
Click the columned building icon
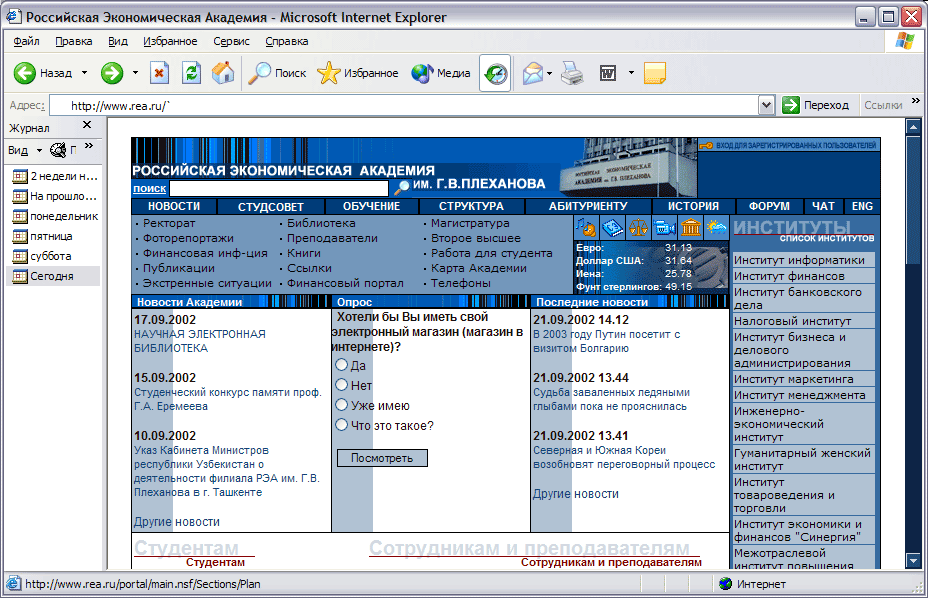(x=691, y=227)
